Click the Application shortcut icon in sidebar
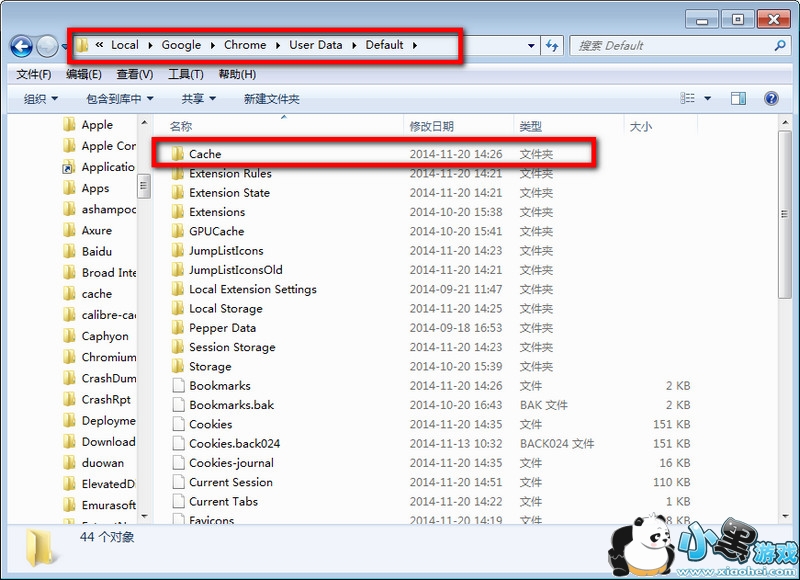The width and height of the screenshot is (800, 580). 68,167
